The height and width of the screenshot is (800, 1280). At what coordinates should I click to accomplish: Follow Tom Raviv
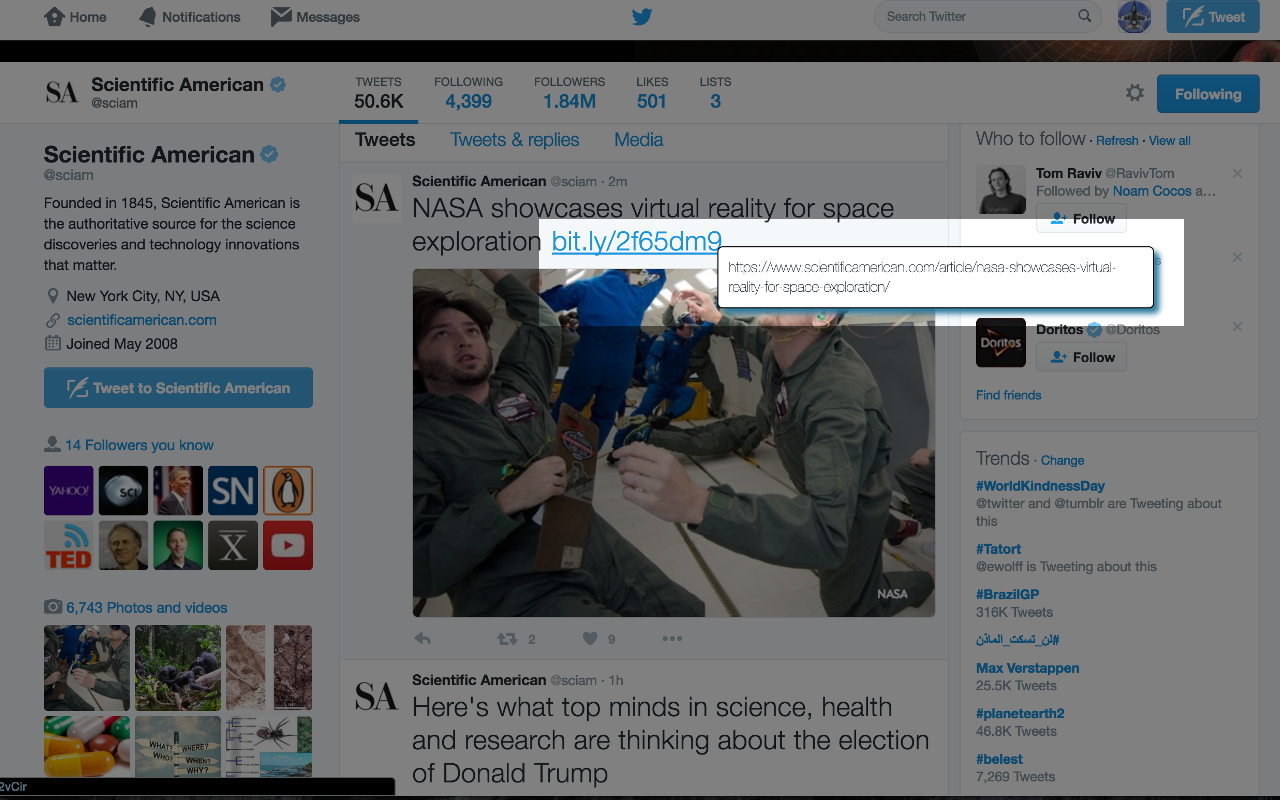click(1081, 218)
